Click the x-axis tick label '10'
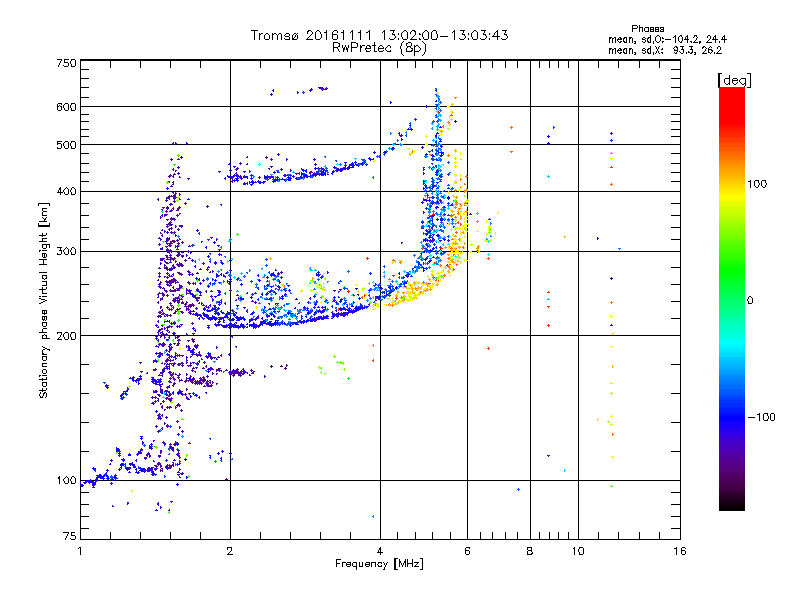The image size is (800, 600). click(x=578, y=551)
